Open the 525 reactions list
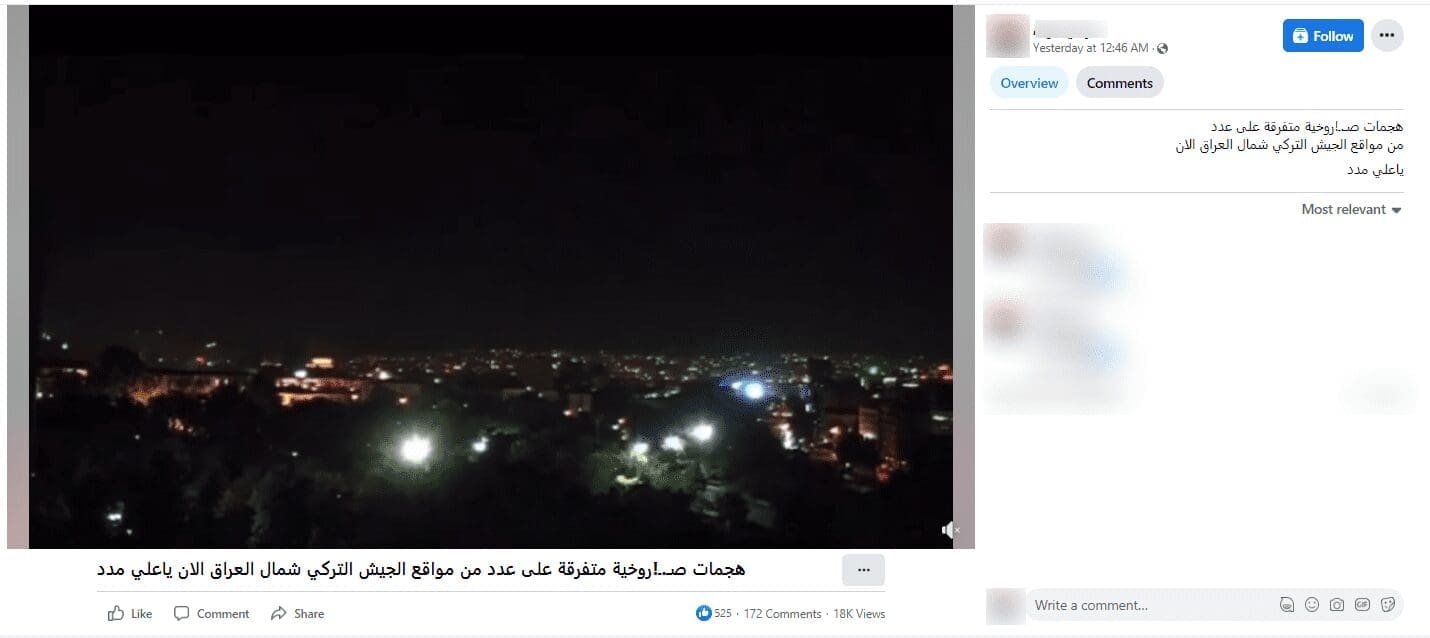 coord(714,614)
